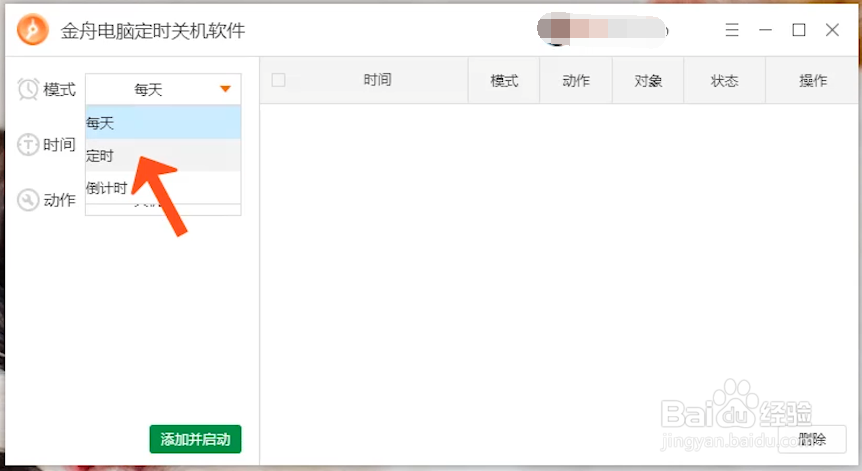
Task: Click the 对象 column header
Action: click(x=648, y=80)
